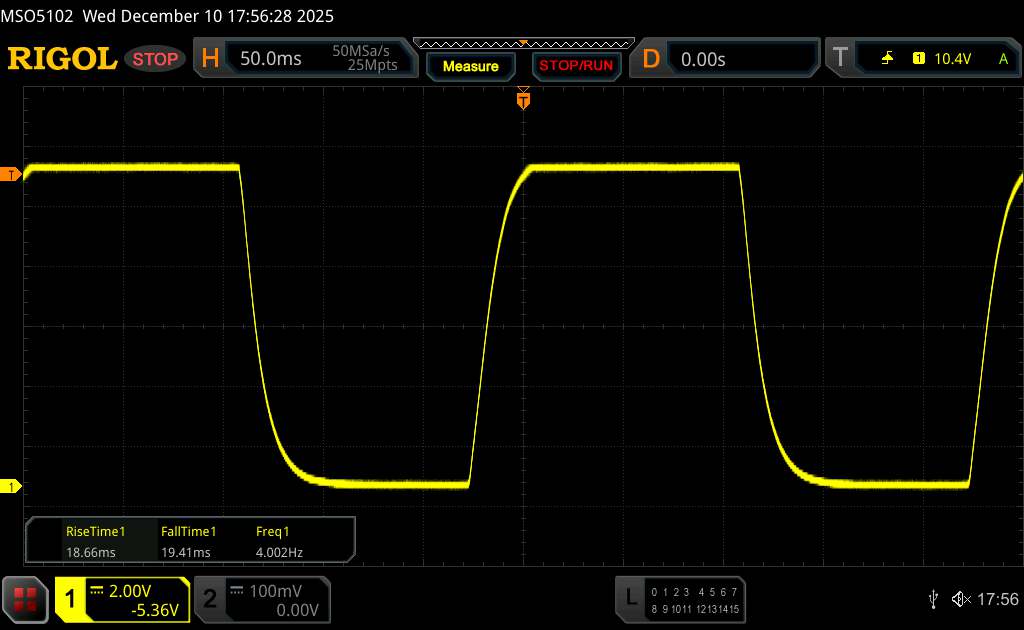Select the RiseTime1 measurement result

coord(95,540)
